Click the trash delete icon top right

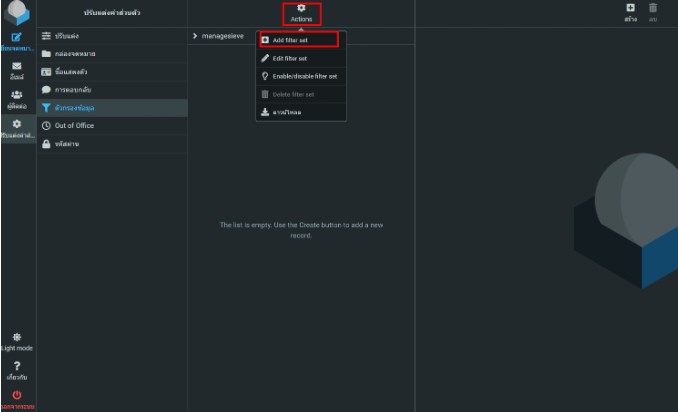tap(653, 11)
